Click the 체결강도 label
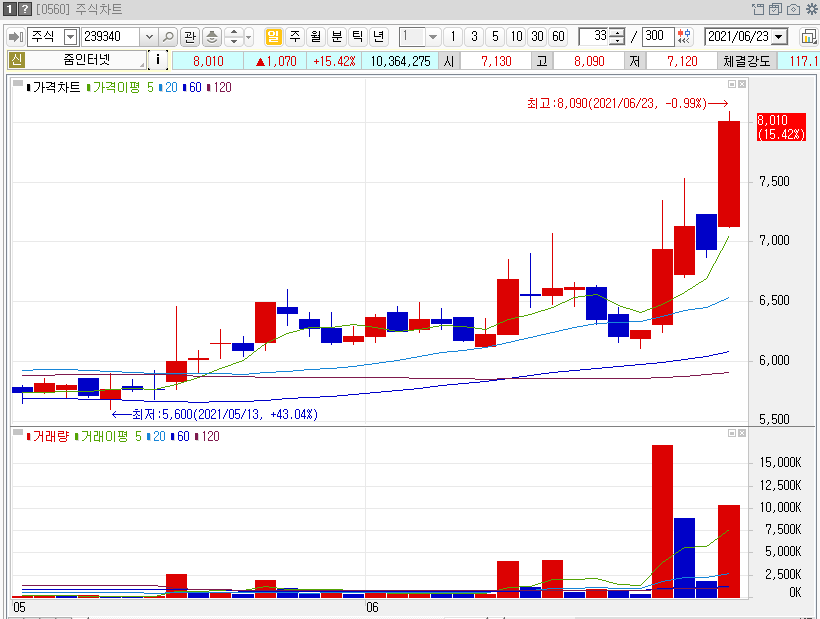 pyautogui.click(x=746, y=61)
